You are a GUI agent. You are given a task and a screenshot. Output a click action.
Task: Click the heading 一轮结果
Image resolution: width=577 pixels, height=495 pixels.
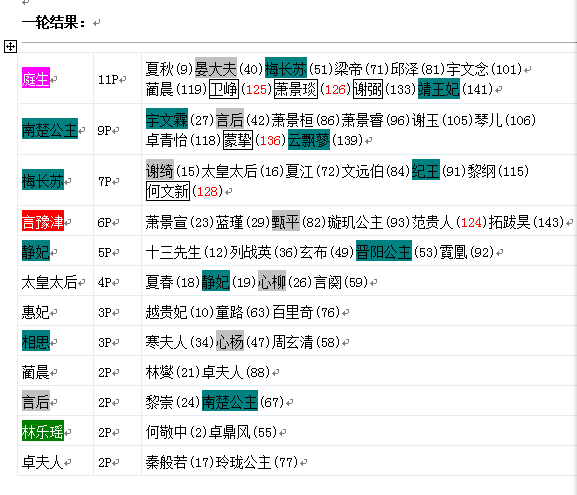[x=53, y=23]
